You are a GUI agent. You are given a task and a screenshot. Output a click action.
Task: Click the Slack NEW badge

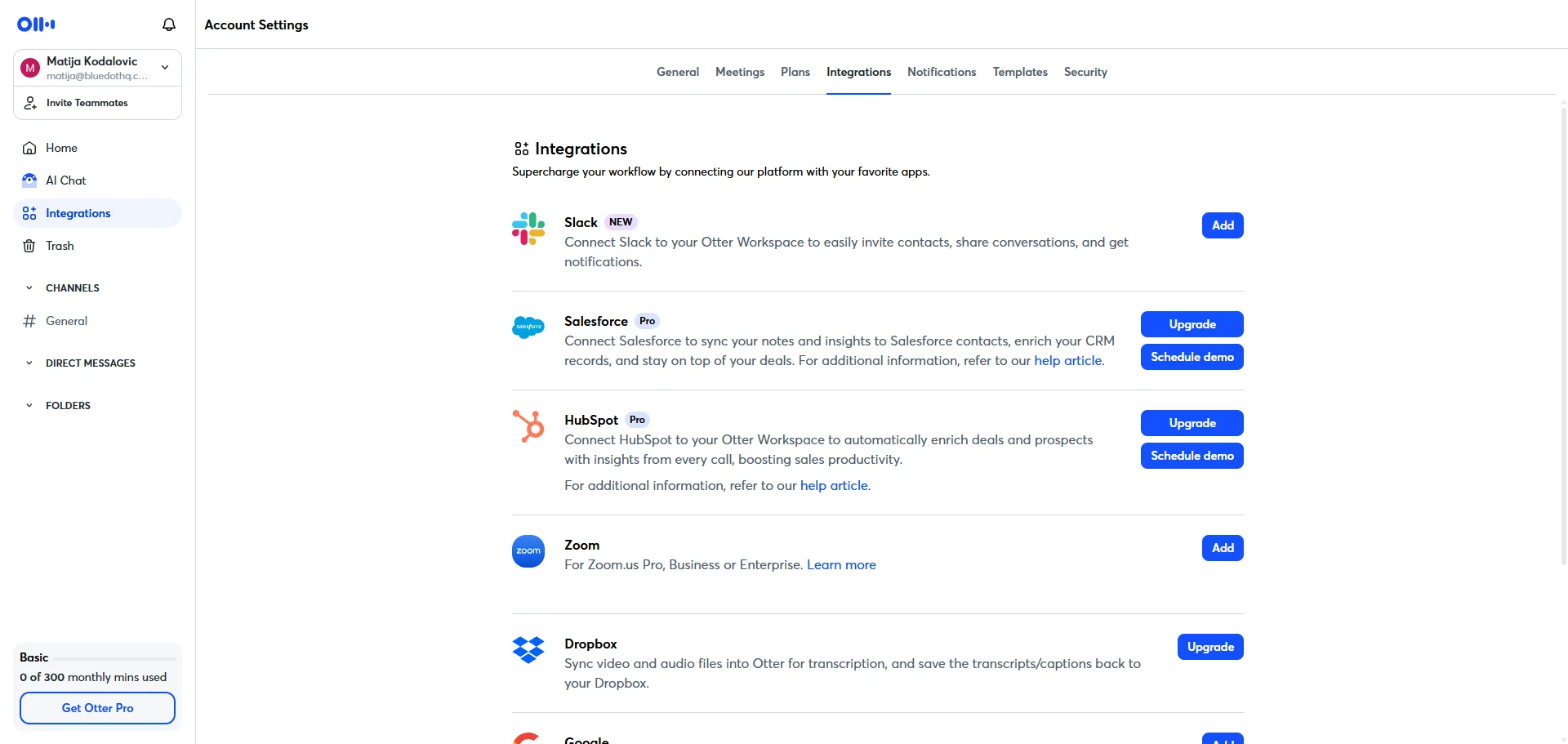coord(621,222)
